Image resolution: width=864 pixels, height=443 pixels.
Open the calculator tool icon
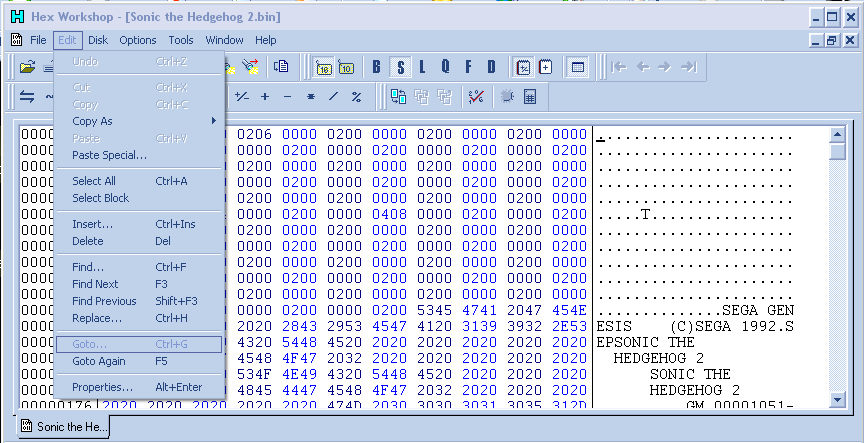pos(530,96)
